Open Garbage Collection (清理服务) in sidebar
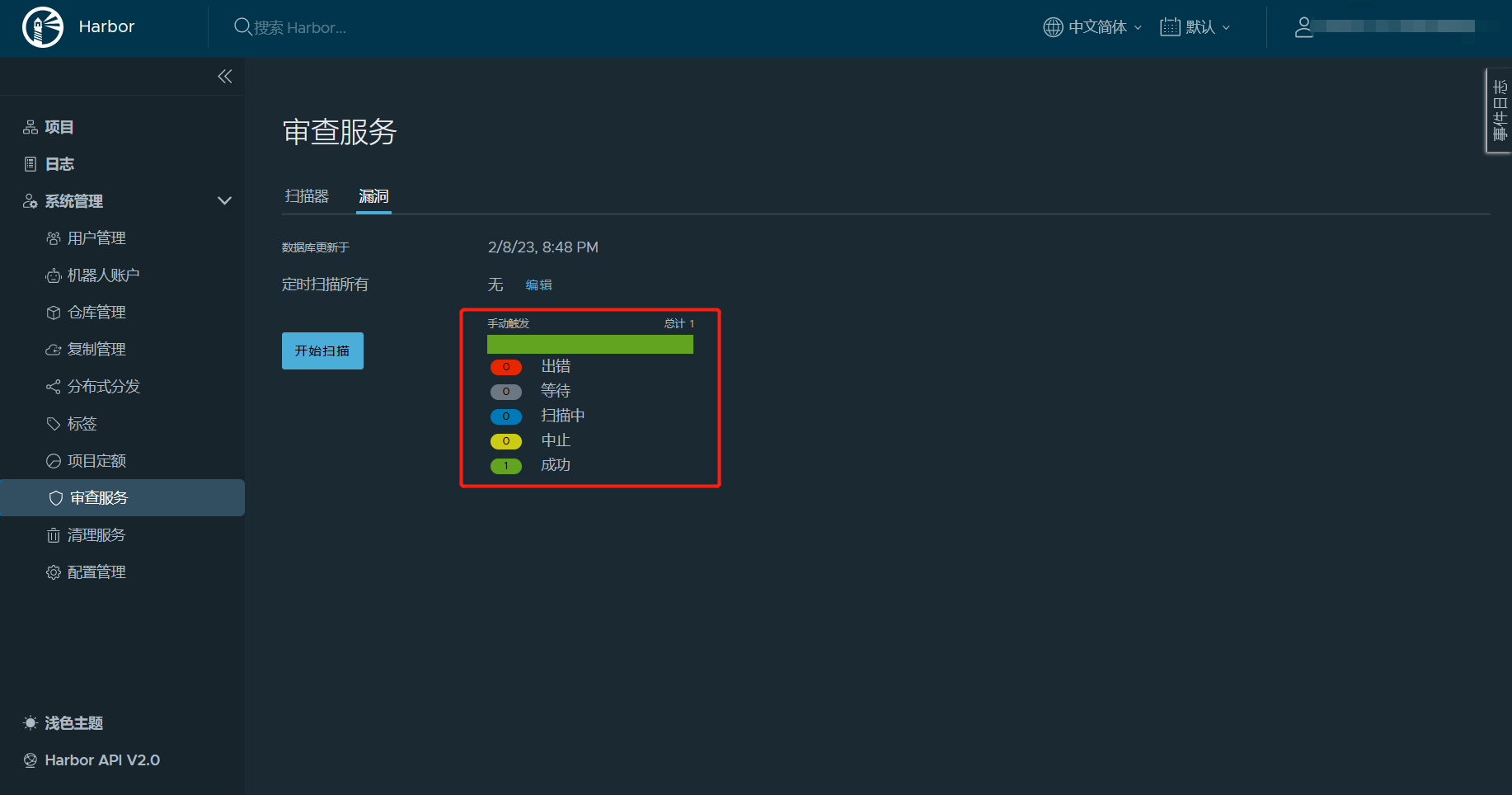 tap(96, 535)
